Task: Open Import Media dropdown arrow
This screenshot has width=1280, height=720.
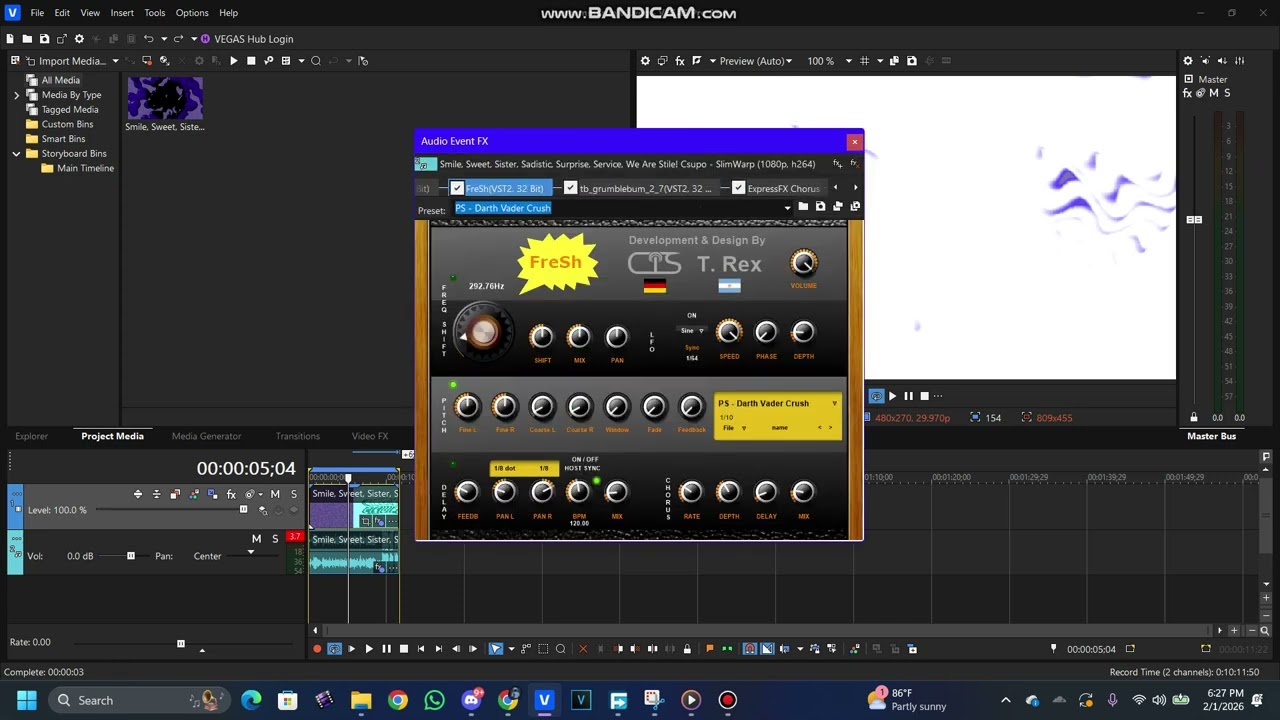Action: pyautogui.click(x=115, y=61)
